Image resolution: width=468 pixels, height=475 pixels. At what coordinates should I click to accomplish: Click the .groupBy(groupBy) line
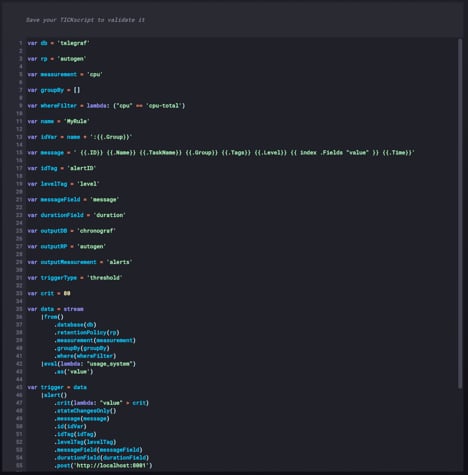pyautogui.click(x=82, y=348)
